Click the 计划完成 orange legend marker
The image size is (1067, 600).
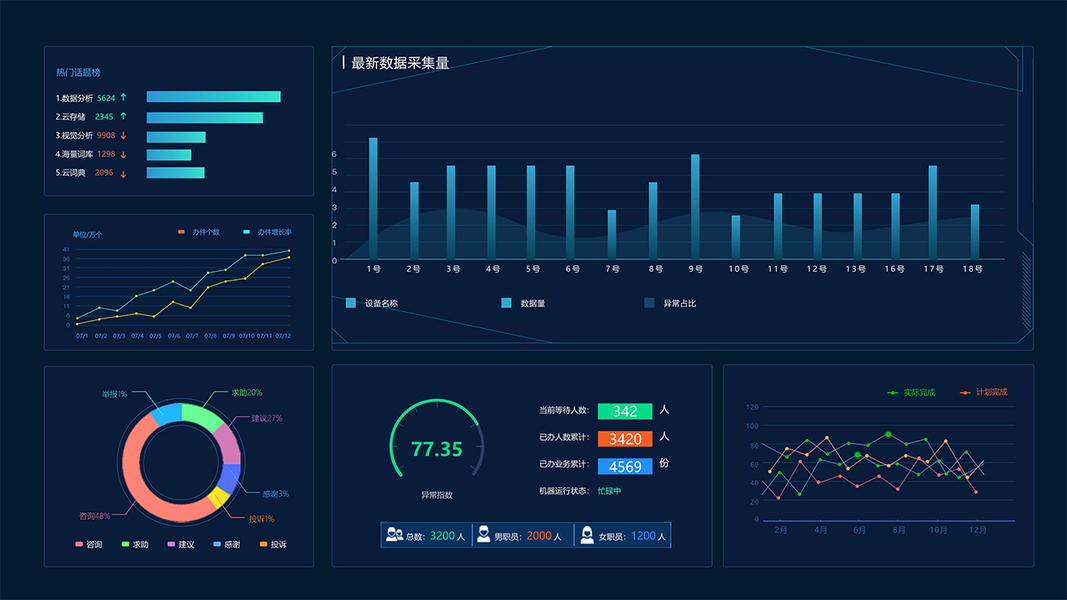coord(964,393)
